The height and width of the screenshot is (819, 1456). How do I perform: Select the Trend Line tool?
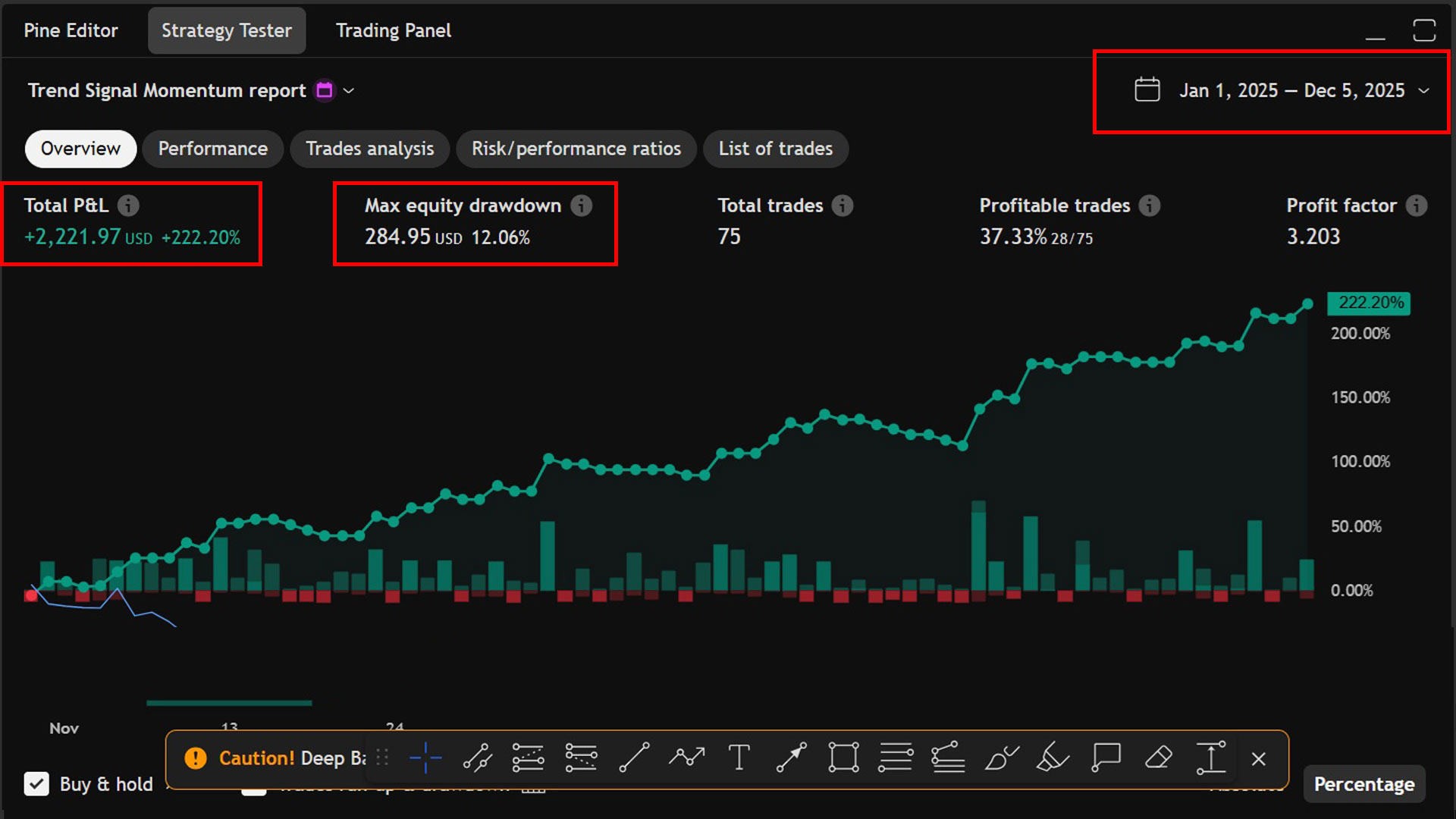pos(635,758)
